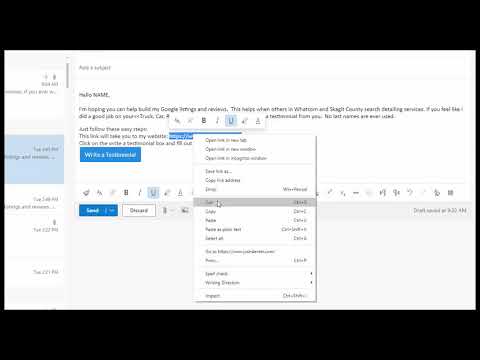This screenshot has width=480, height=360.
Task: Choose Print from the context menu
Action: tap(255, 260)
